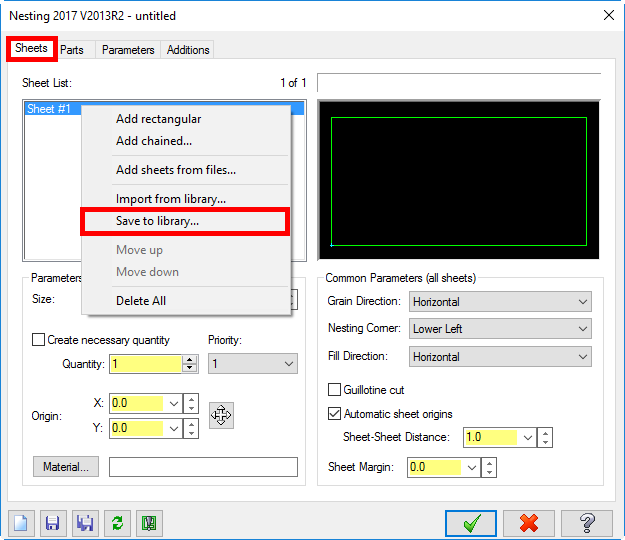Open the Grain Direction dropdown
The width and height of the screenshot is (625, 540).
500,302
